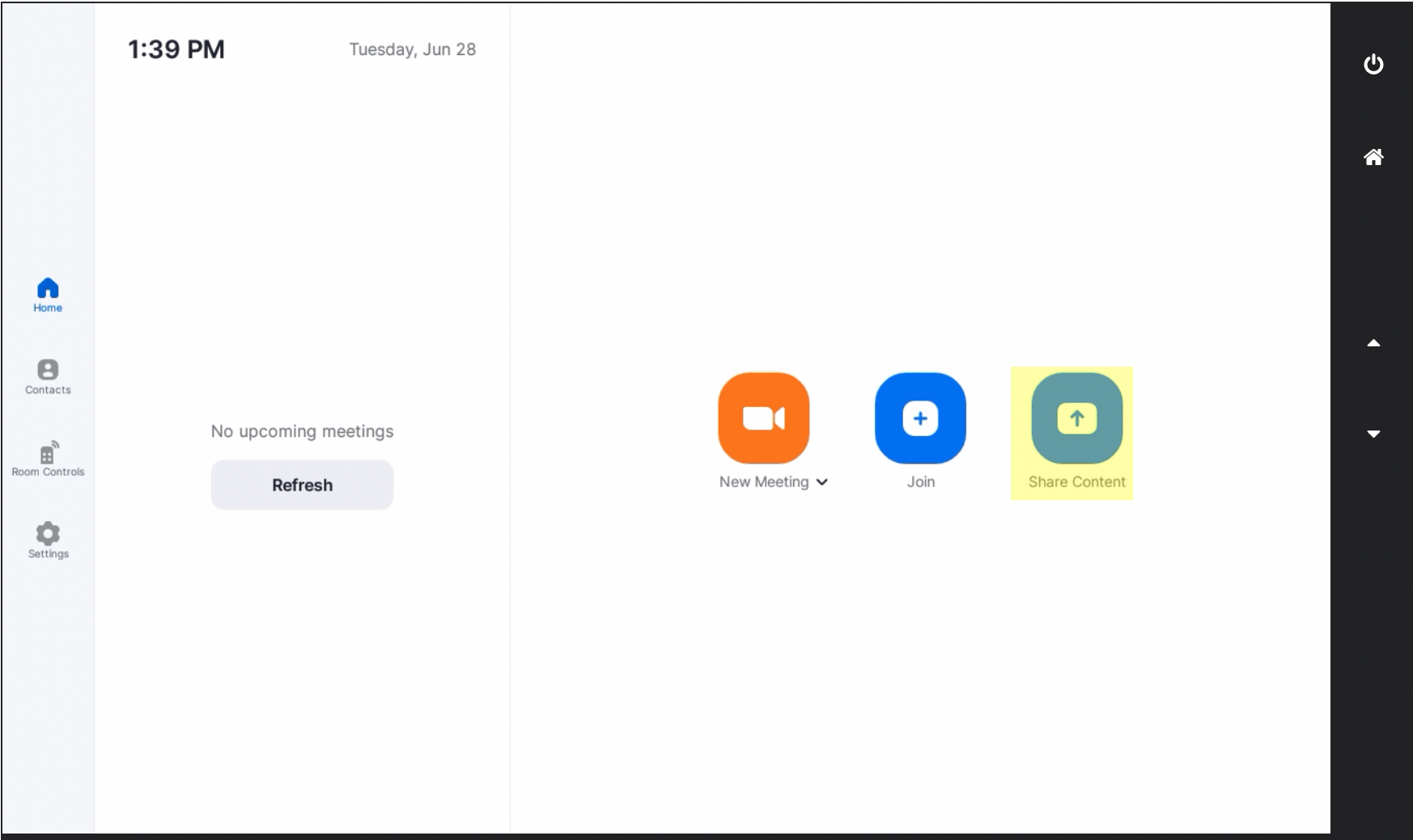
Task: Click the 'No upcoming meetings' text
Action: pos(302,431)
